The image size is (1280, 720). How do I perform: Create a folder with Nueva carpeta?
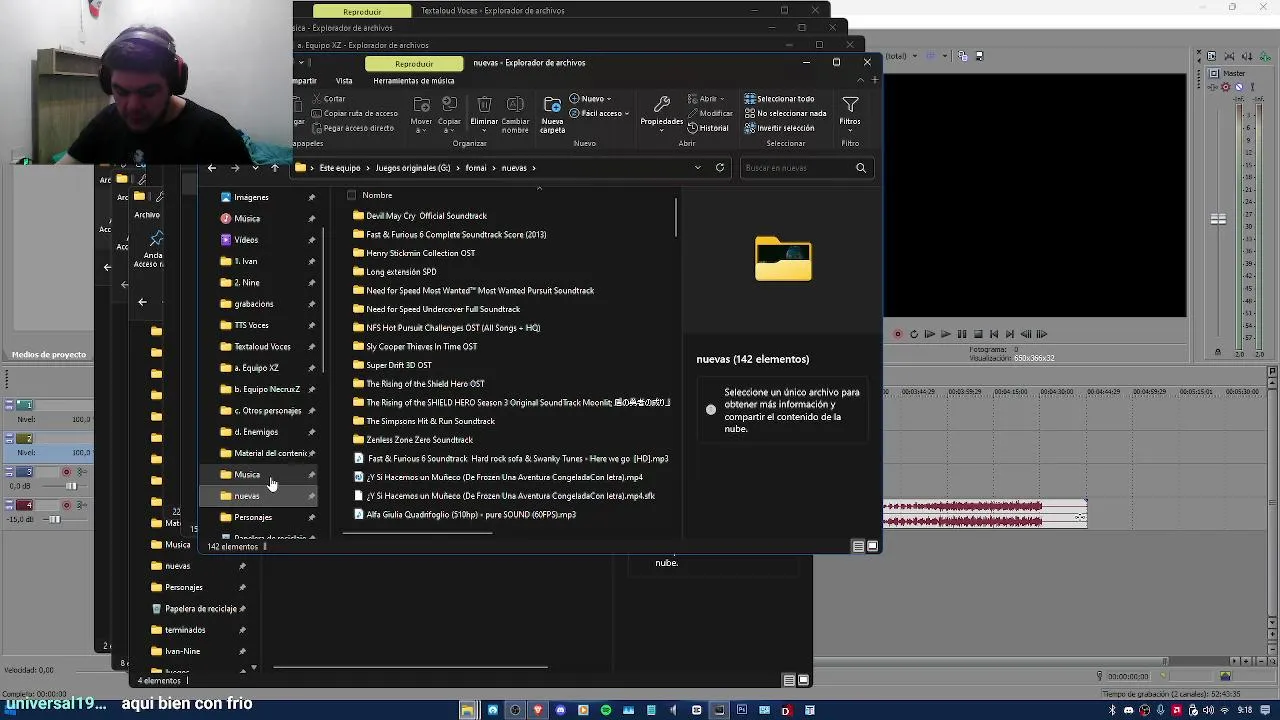(552, 115)
